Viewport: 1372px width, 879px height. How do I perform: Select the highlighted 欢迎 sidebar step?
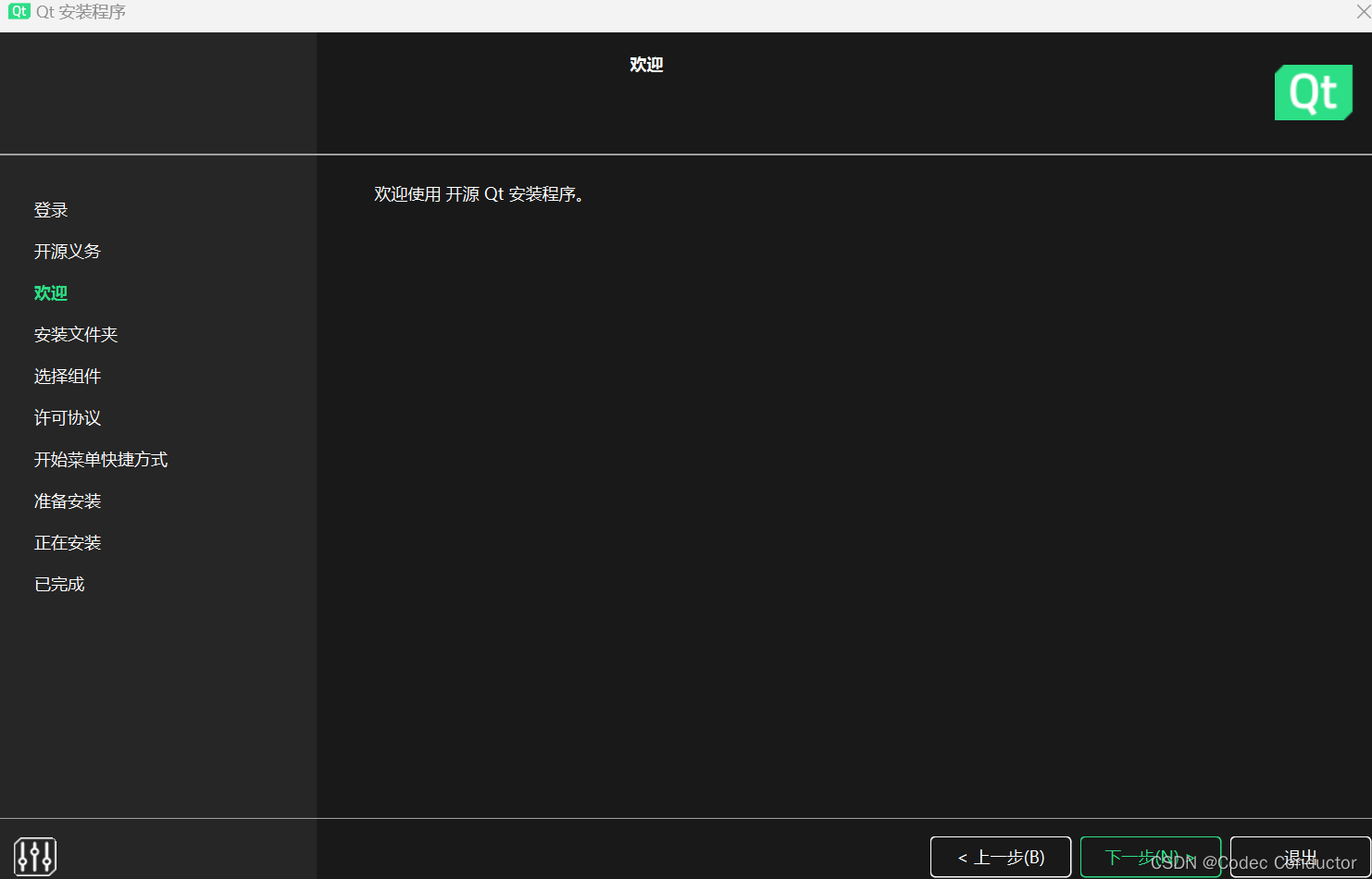point(51,293)
